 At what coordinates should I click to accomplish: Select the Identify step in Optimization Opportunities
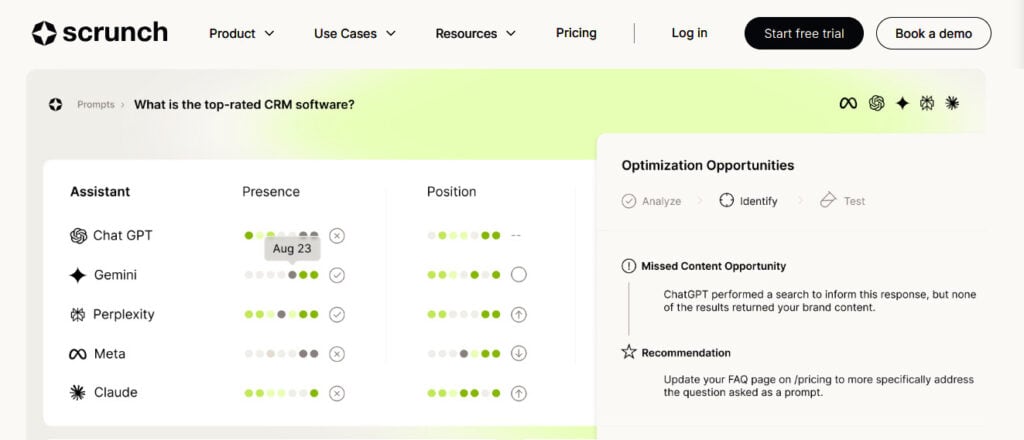click(x=748, y=201)
